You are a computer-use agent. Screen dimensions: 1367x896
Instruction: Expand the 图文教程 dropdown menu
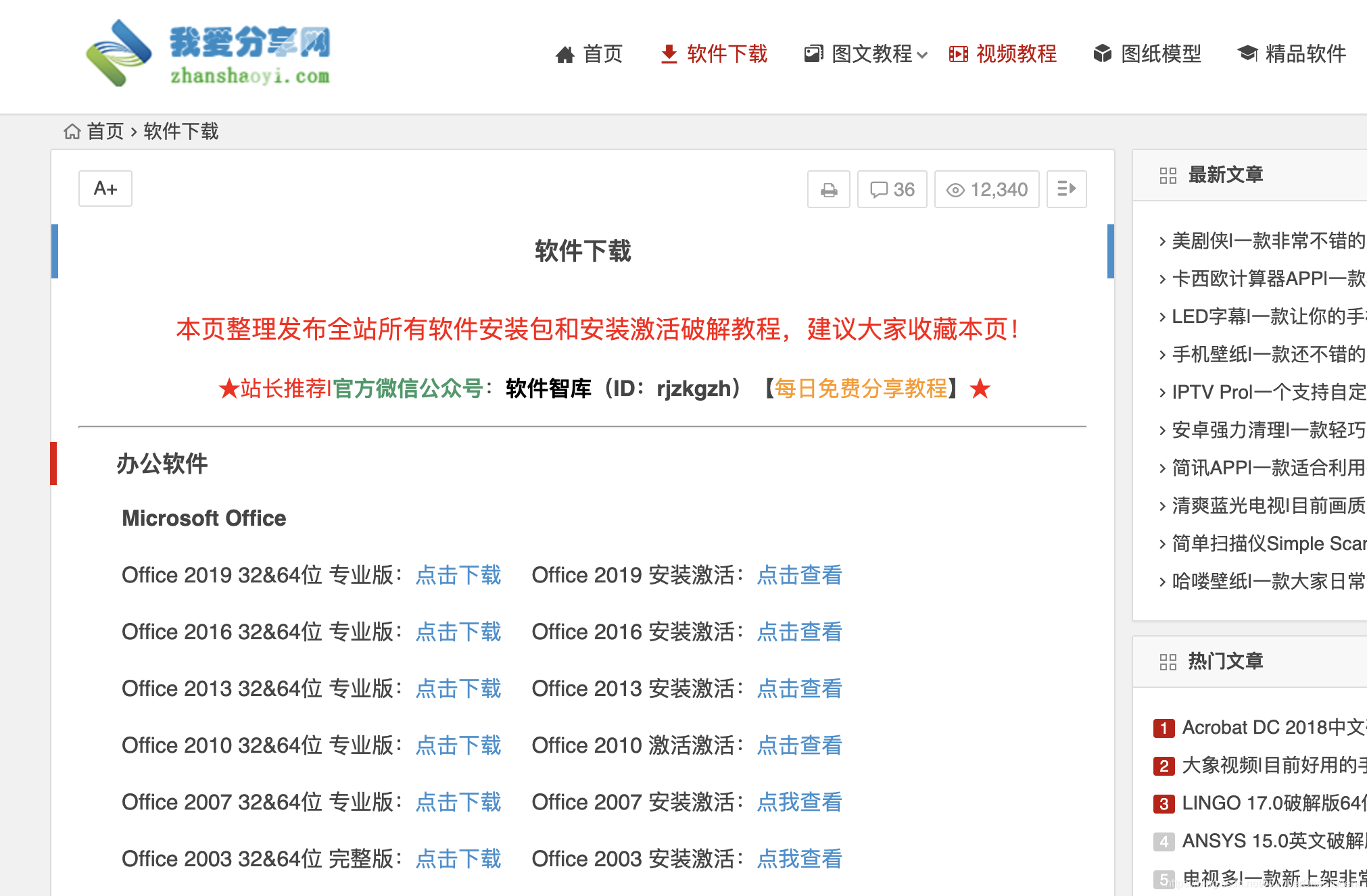point(872,54)
